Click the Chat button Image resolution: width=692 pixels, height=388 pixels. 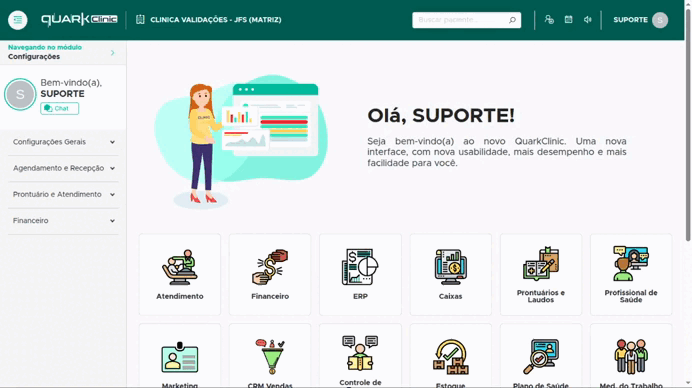60,109
